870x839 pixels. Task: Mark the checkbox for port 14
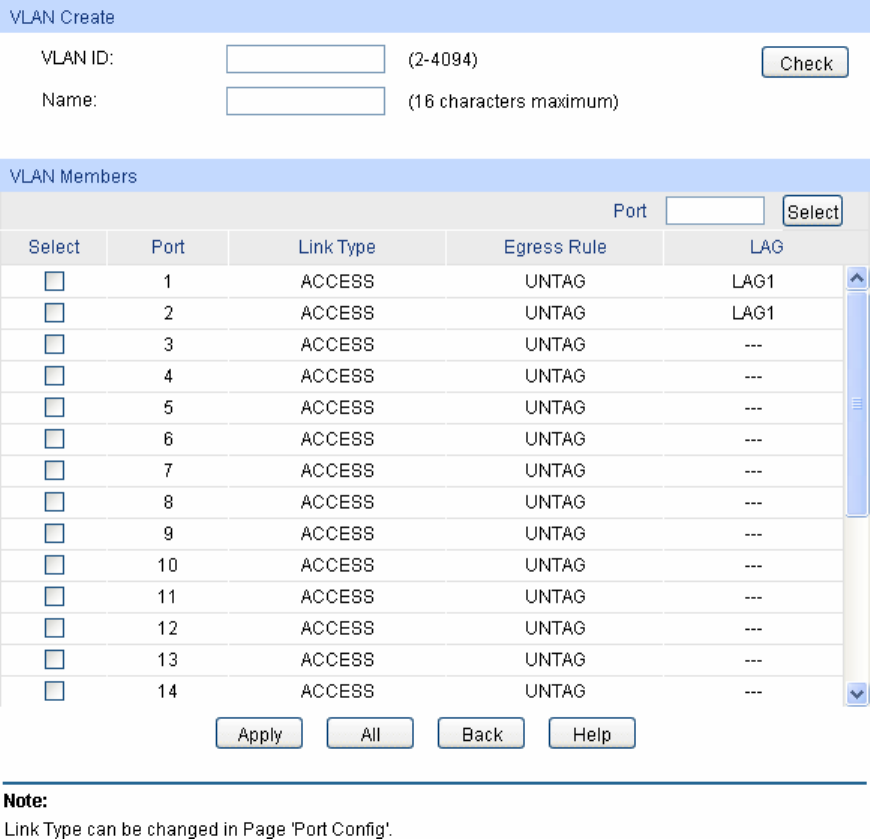tap(54, 691)
